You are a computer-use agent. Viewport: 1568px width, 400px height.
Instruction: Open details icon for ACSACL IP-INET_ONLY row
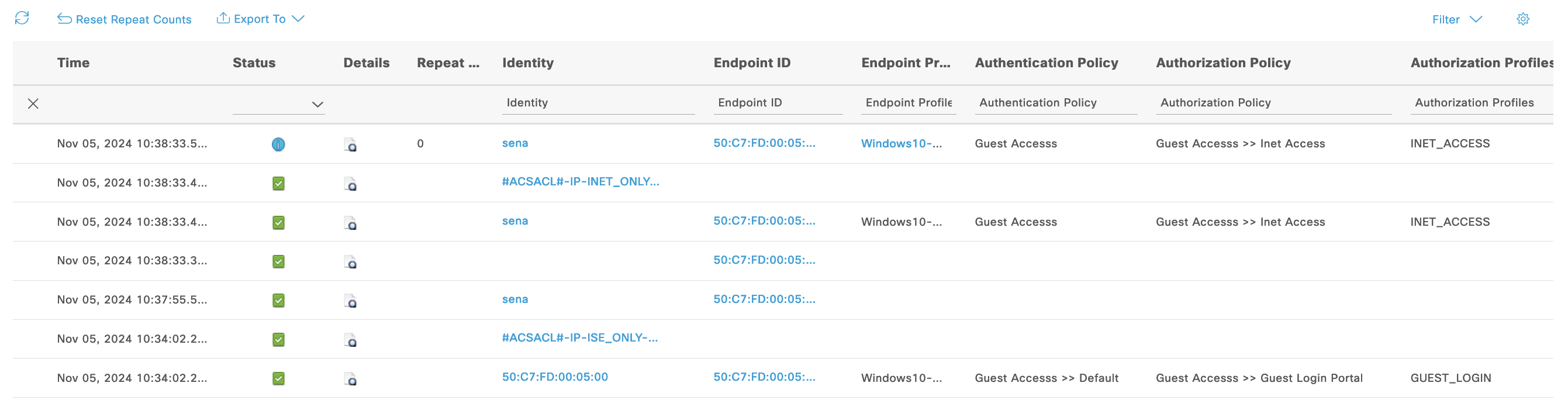click(350, 183)
